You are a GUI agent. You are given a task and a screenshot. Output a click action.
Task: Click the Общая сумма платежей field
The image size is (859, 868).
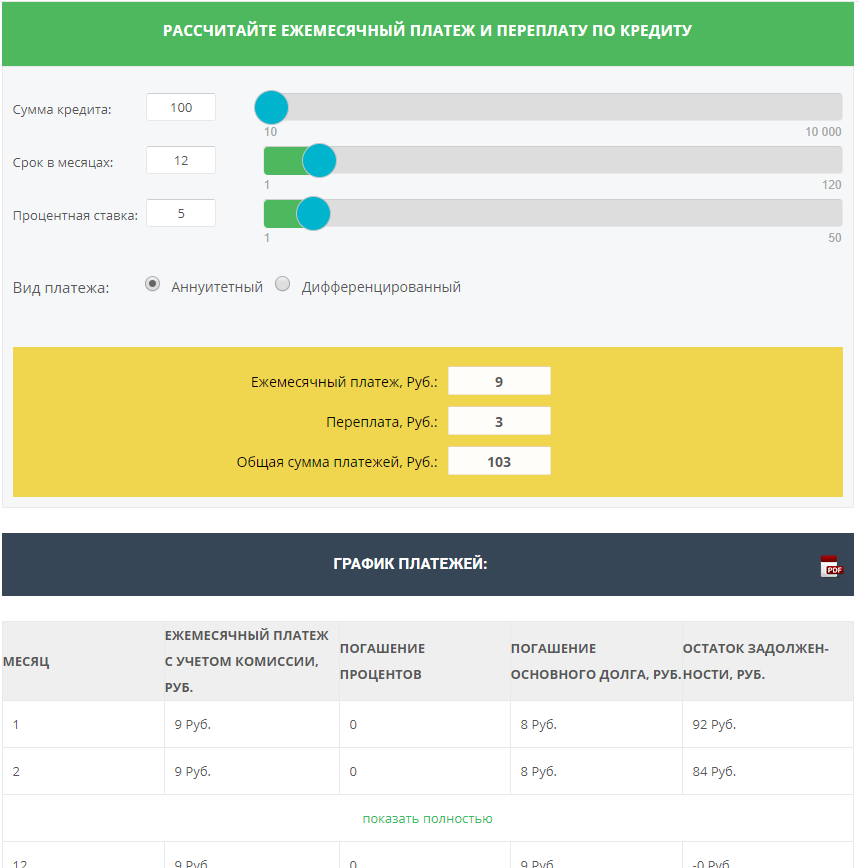(499, 461)
